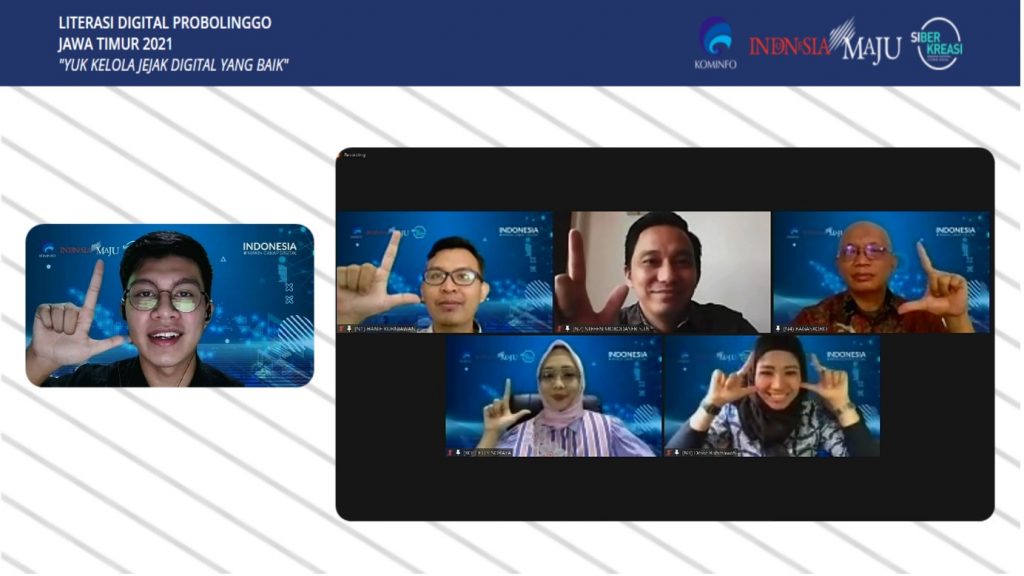Image resolution: width=1024 pixels, height=576 pixels.
Task: Click the Indonesia logo in the moderator's background
Action: click(269, 249)
